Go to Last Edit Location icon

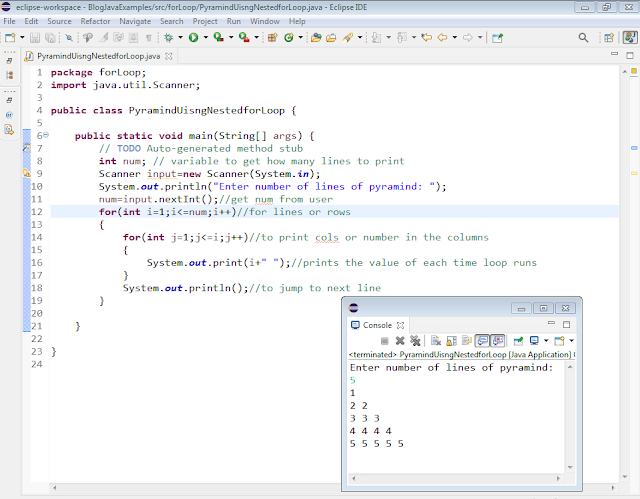coord(427,38)
